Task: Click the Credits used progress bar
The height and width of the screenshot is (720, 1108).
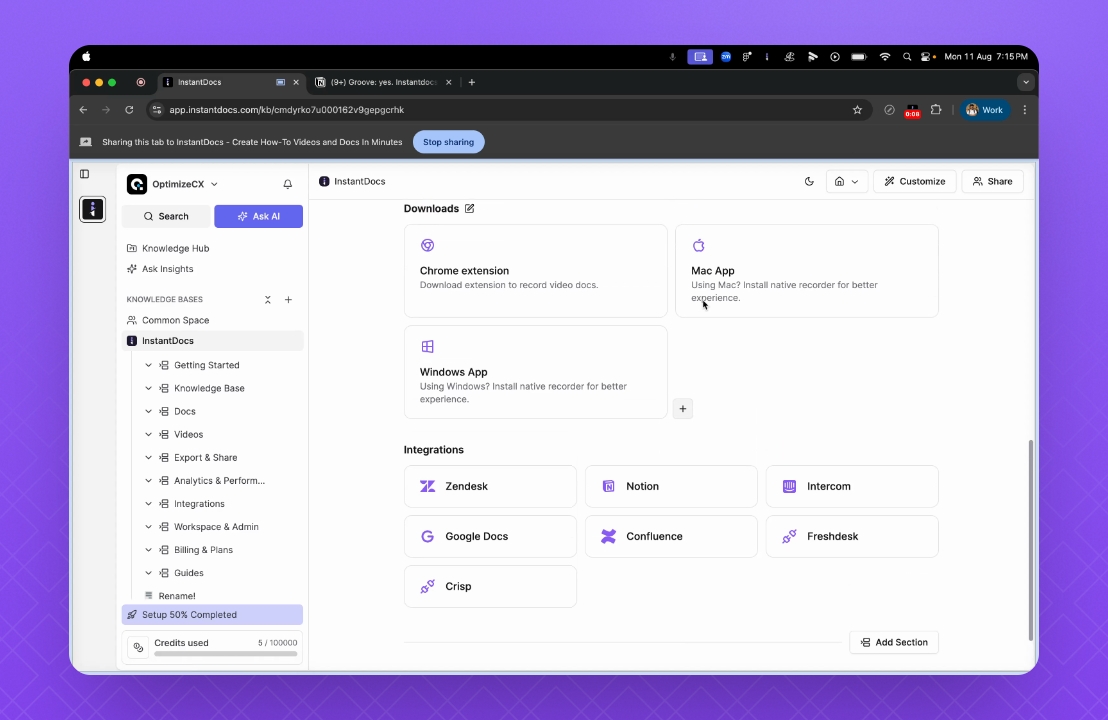Action: pos(225,654)
